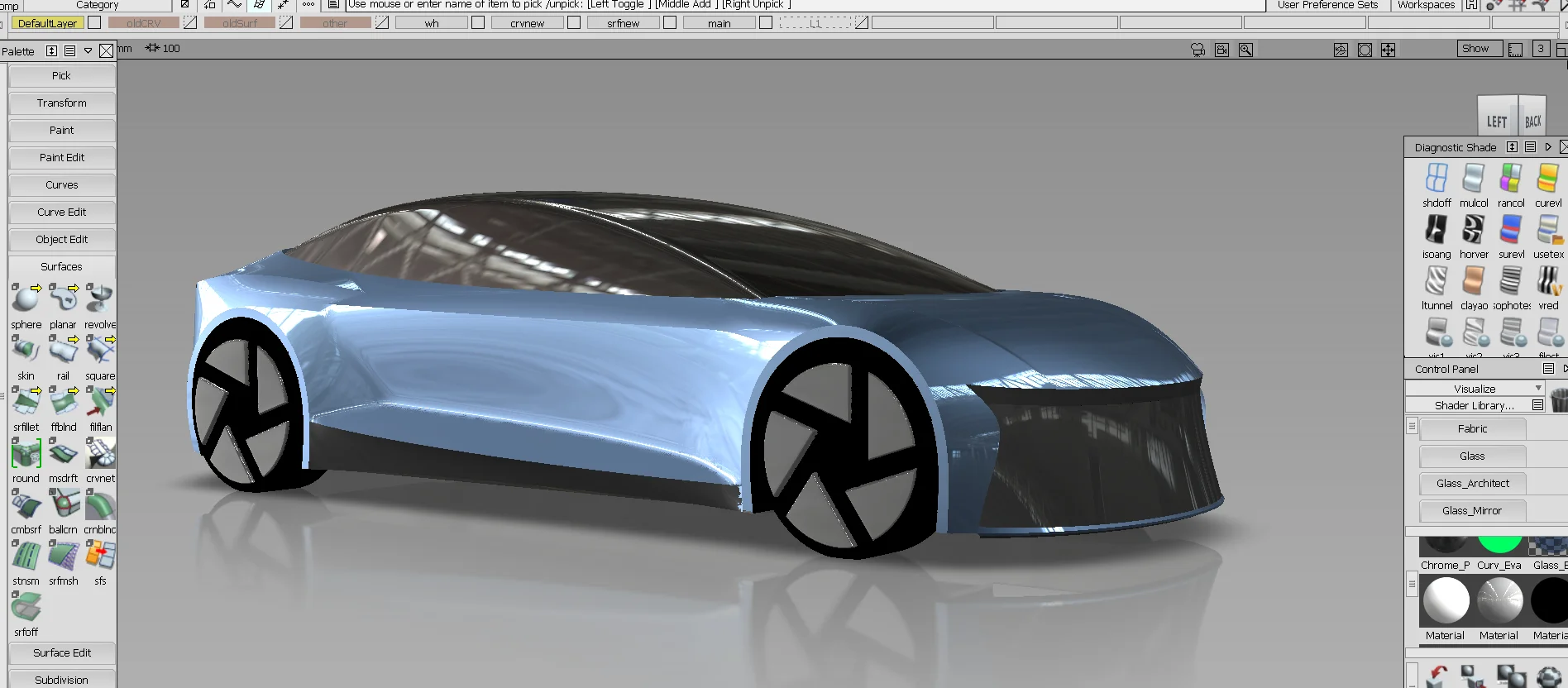1568x688 pixels.
Task: Select the sphere primitive tool
Action: click(x=25, y=299)
